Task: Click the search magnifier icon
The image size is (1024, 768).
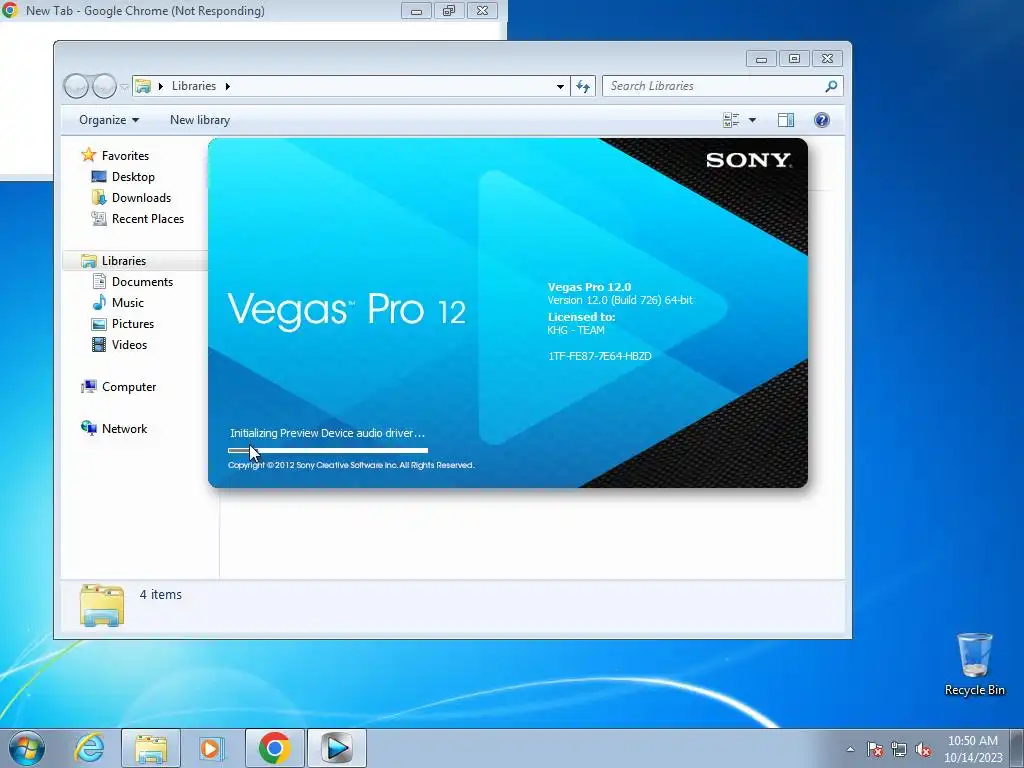Action: click(831, 86)
